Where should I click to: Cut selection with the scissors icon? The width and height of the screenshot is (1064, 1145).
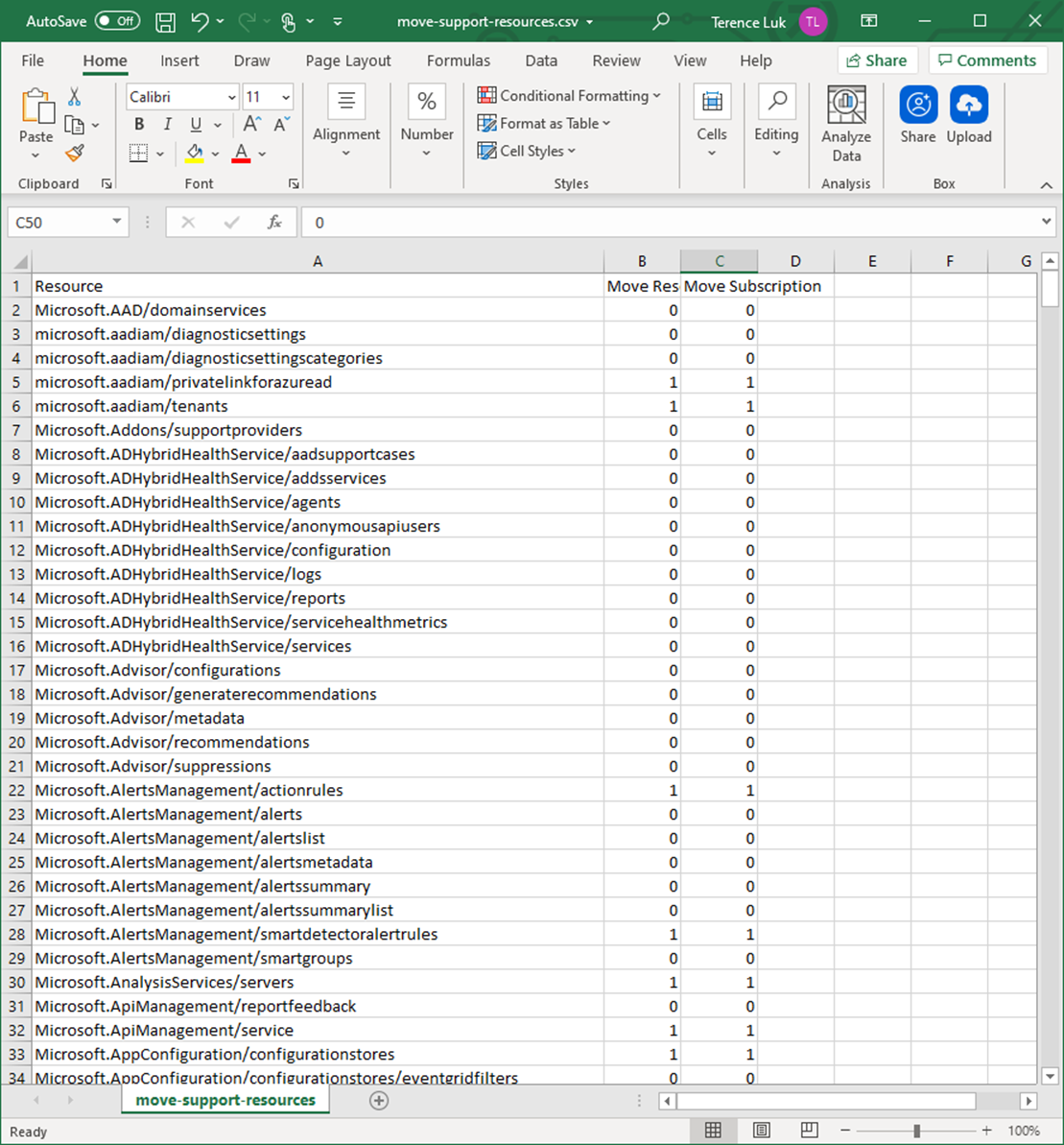point(75,96)
